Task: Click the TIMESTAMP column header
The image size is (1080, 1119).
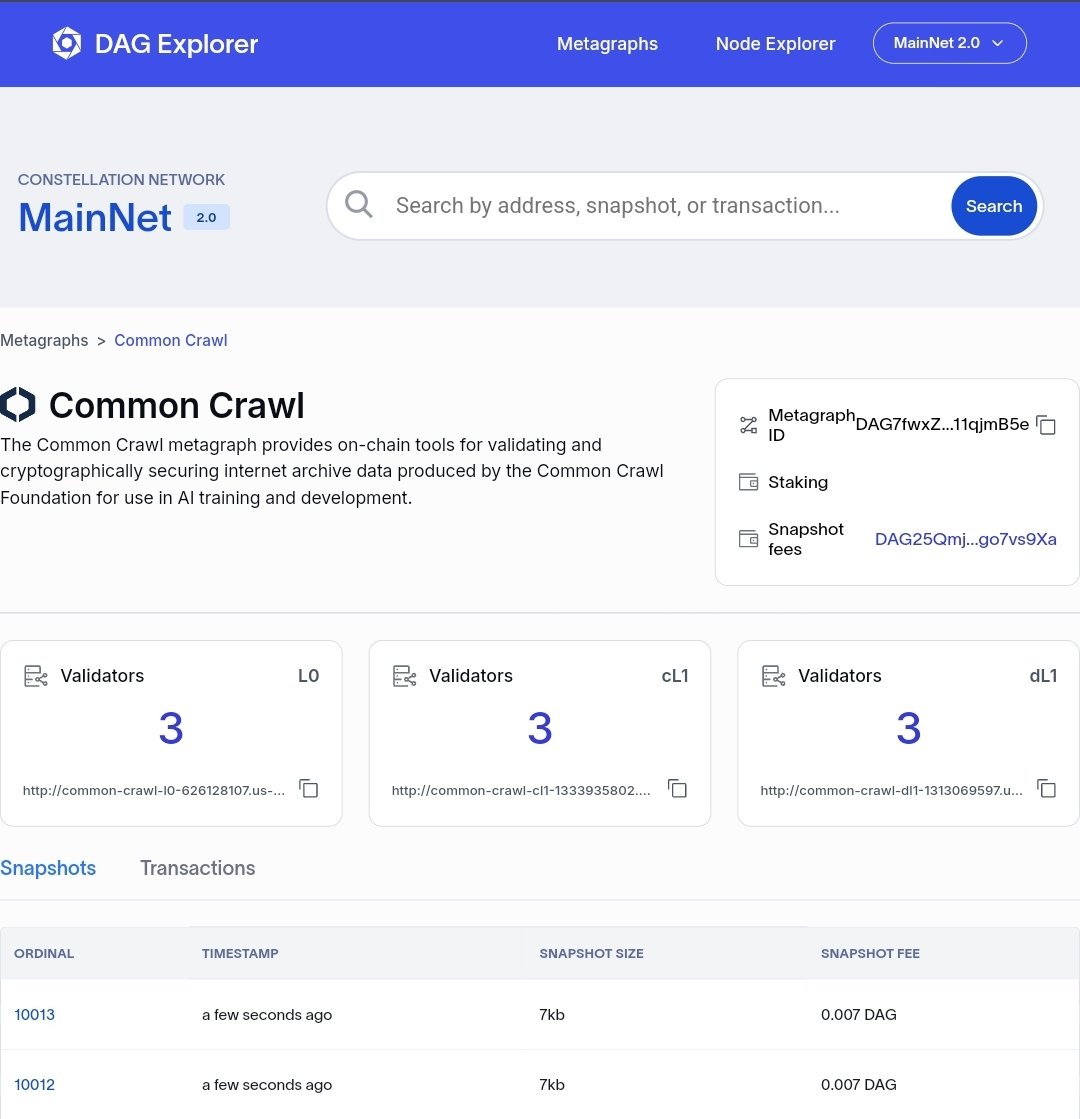Action: click(x=240, y=953)
